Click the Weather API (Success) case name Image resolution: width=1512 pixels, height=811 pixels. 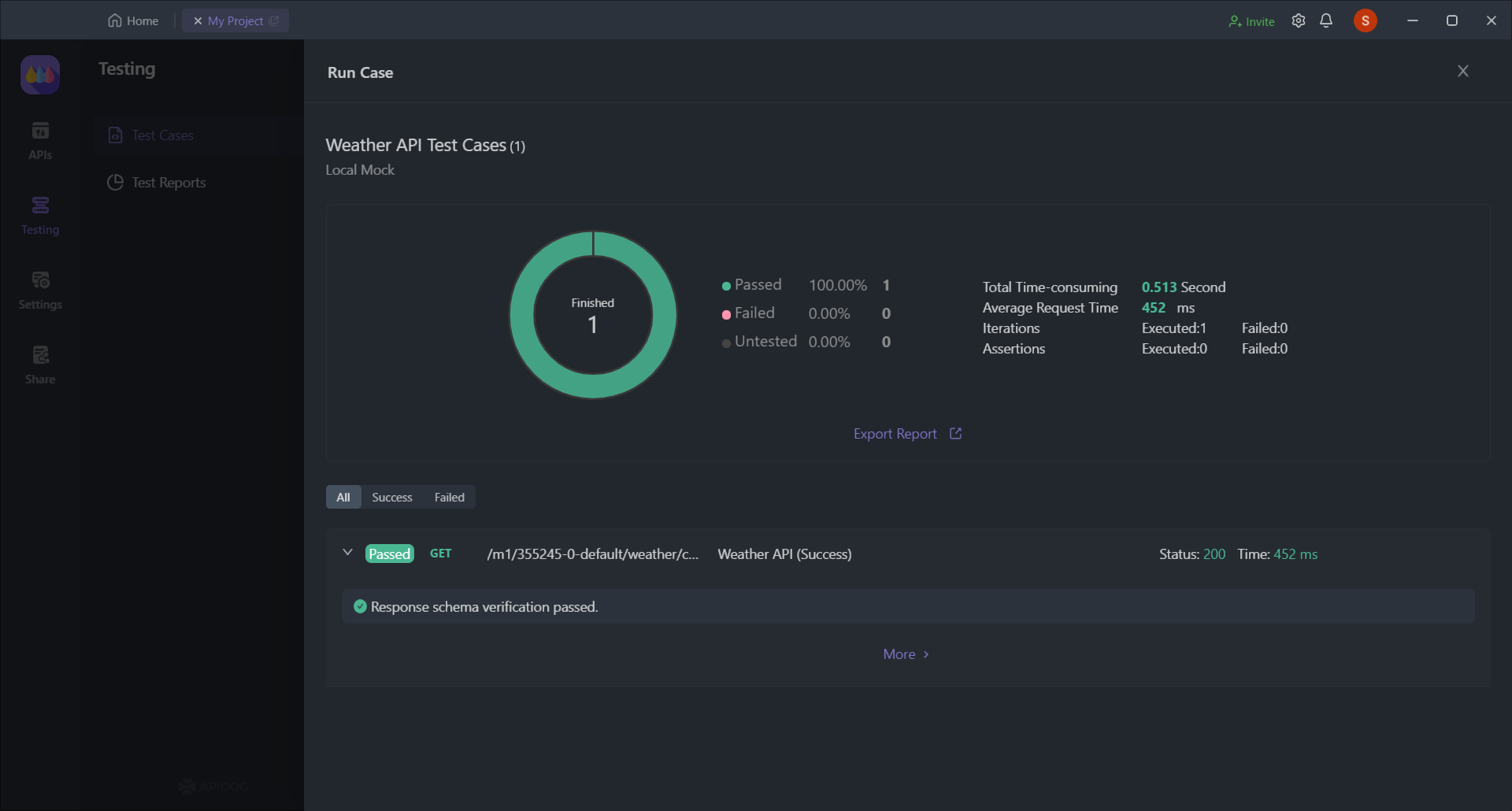tap(784, 554)
